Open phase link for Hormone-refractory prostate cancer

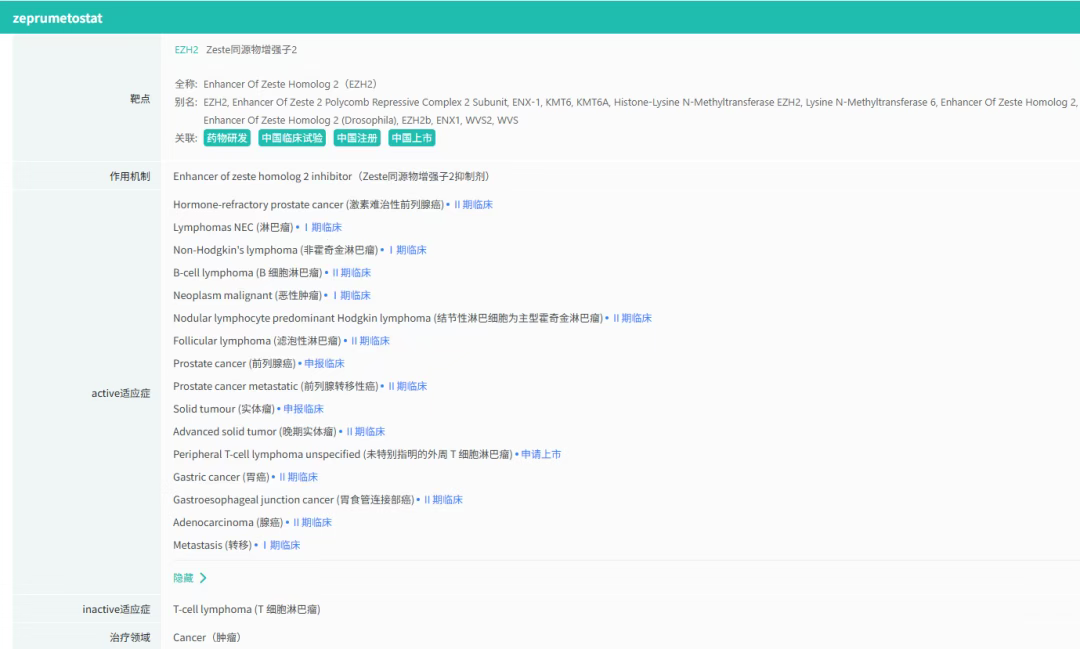click(473, 204)
